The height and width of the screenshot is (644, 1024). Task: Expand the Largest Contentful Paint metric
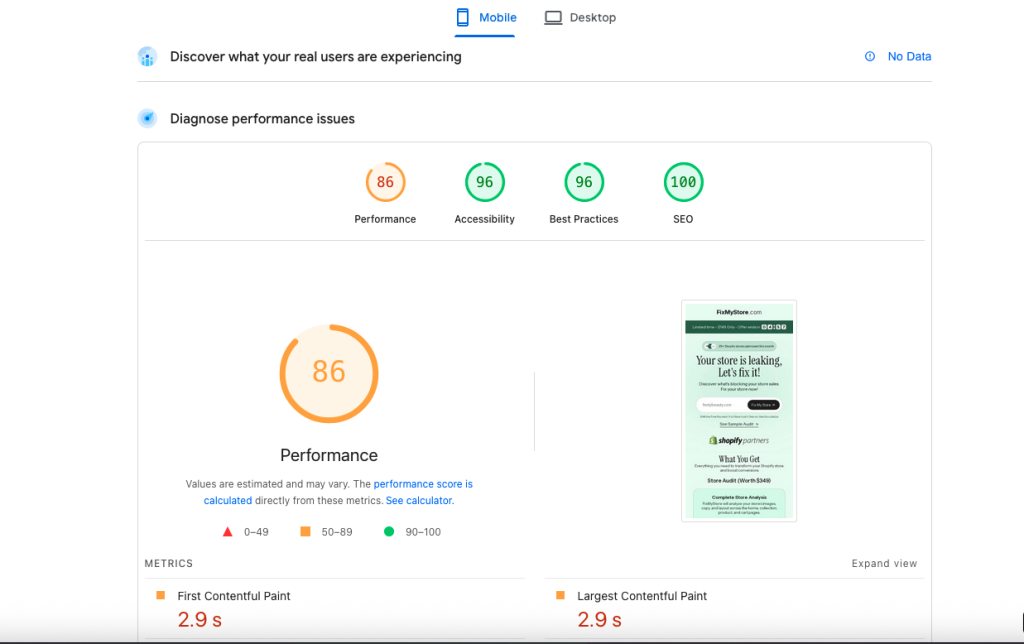pyautogui.click(x=642, y=596)
